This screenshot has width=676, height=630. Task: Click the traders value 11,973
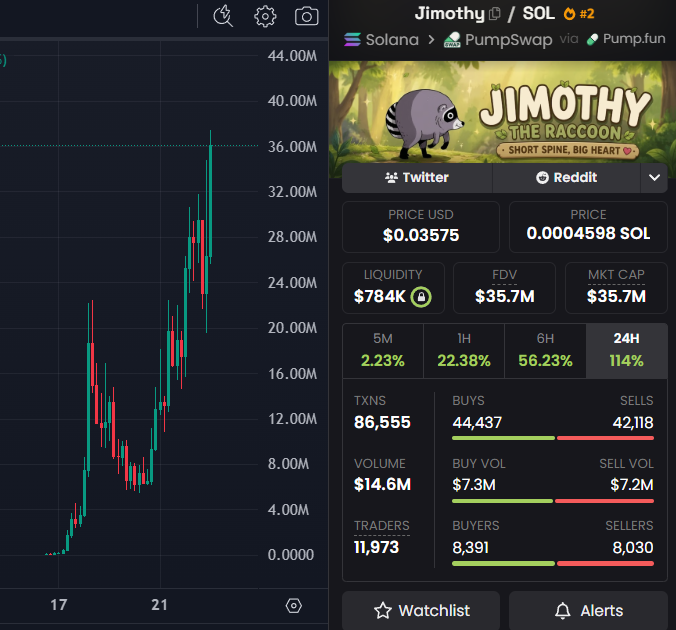point(376,547)
